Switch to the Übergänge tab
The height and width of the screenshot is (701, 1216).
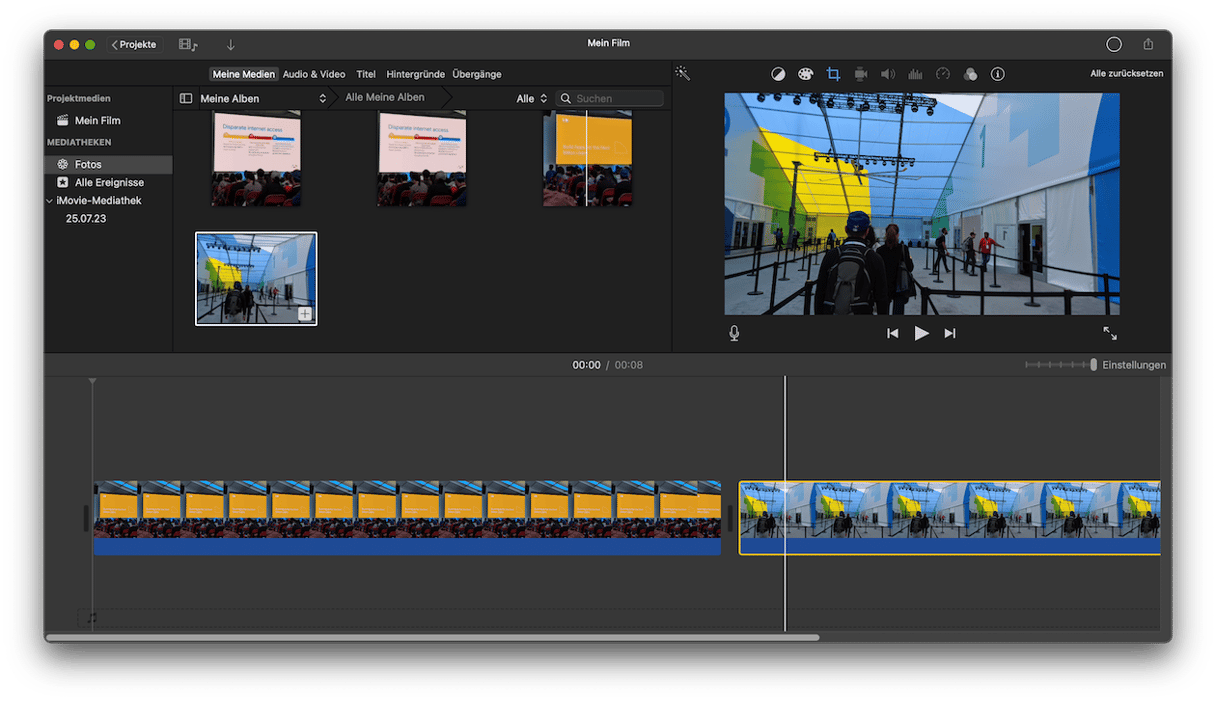pyautogui.click(x=476, y=74)
